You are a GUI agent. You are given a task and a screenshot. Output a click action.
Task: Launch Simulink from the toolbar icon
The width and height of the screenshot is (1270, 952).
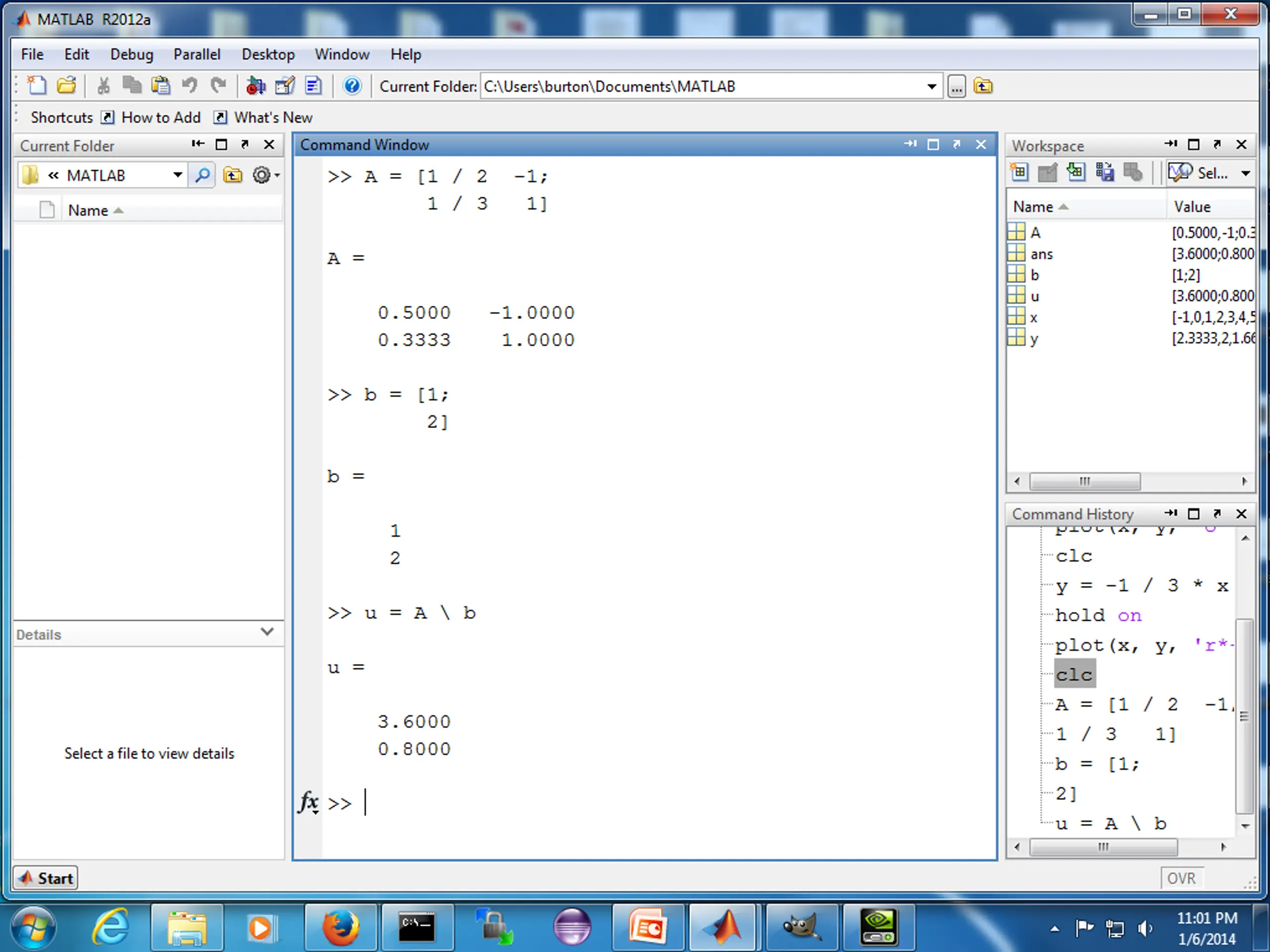coord(255,86)
